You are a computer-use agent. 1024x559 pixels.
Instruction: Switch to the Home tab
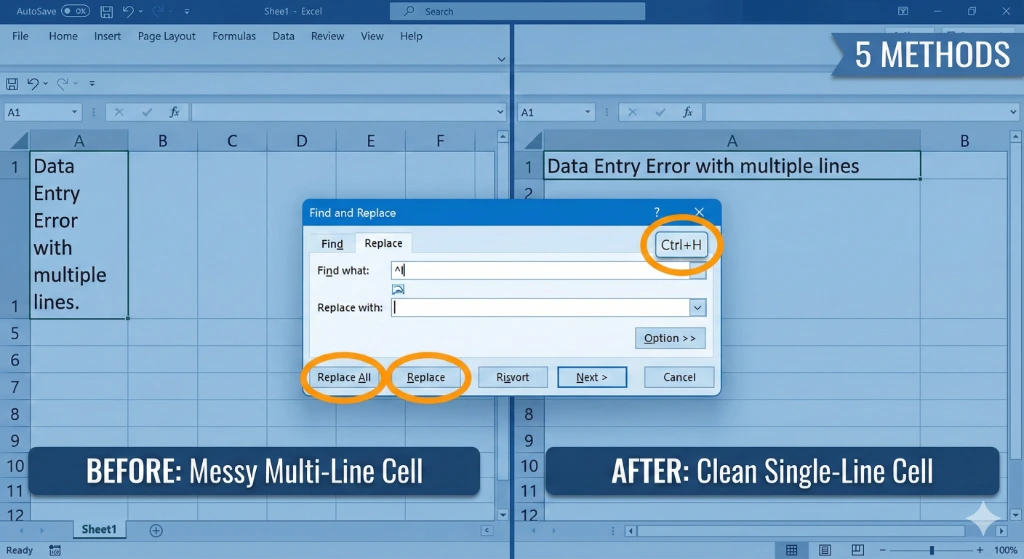pyautogui.click(x=63, y=36)
